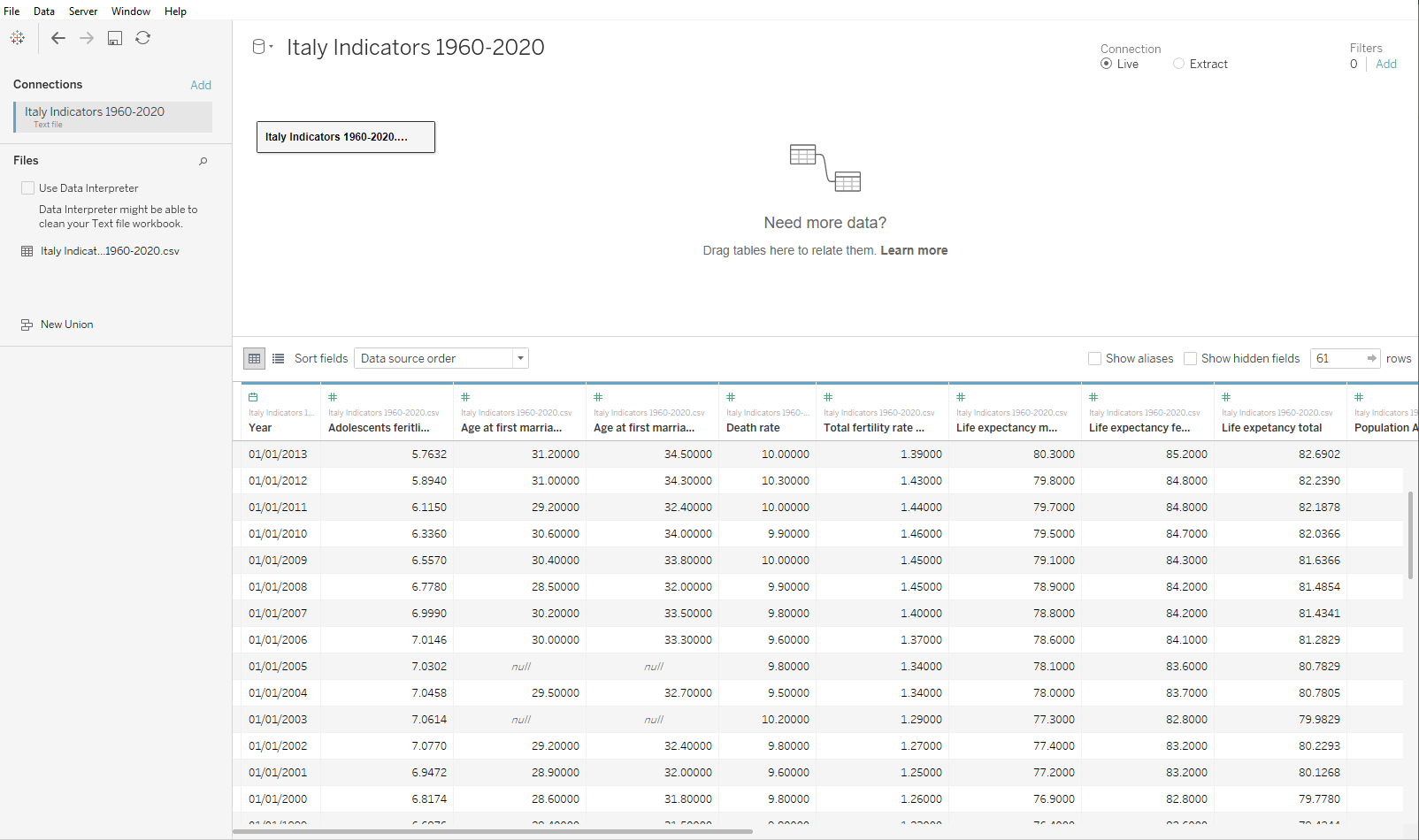The width and height of the screenshot is (1419, 840).
Task: Click number type icon above Death rate
Action: 731,397
